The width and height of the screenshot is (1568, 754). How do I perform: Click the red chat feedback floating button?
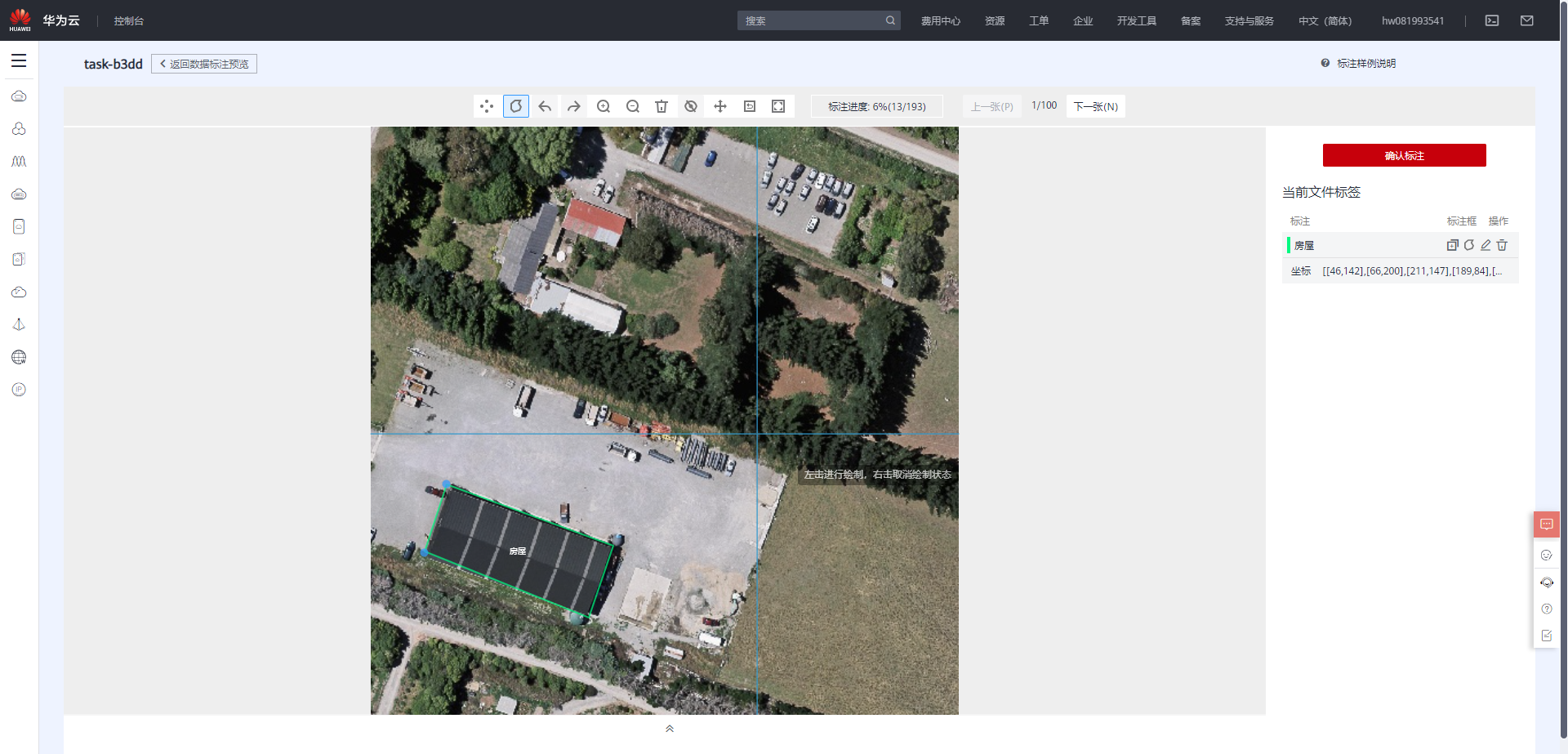(x=1547, y=524)
